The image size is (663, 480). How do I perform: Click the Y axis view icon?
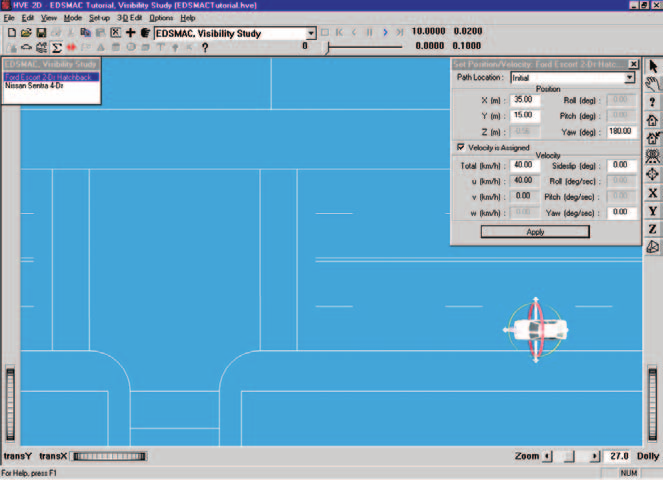652,211
